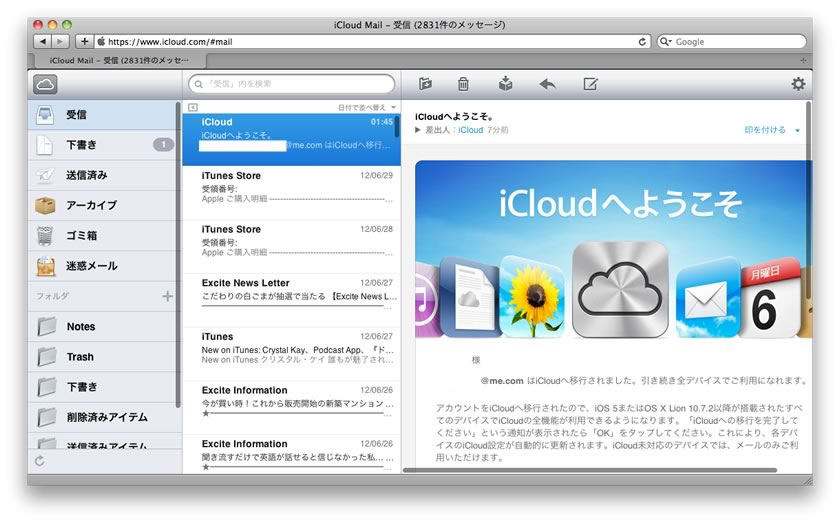This screenshot has height=523, width=840.
Task: Click the reply arrow icon
Action: click(547, 84)
